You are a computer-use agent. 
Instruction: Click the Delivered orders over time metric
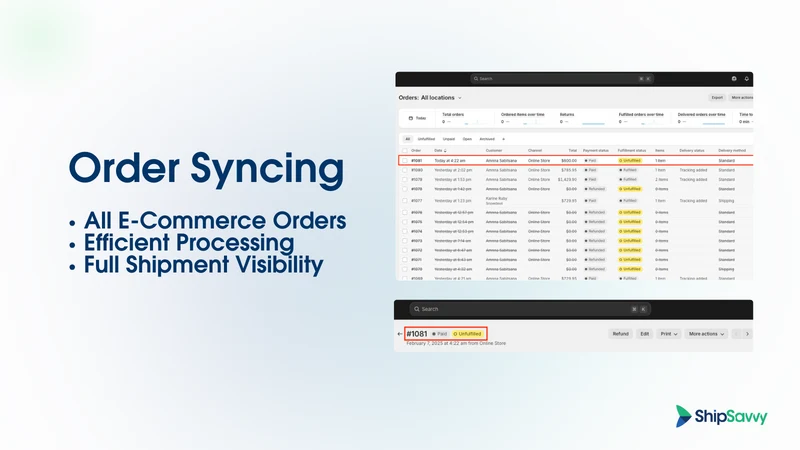[702, 118]
